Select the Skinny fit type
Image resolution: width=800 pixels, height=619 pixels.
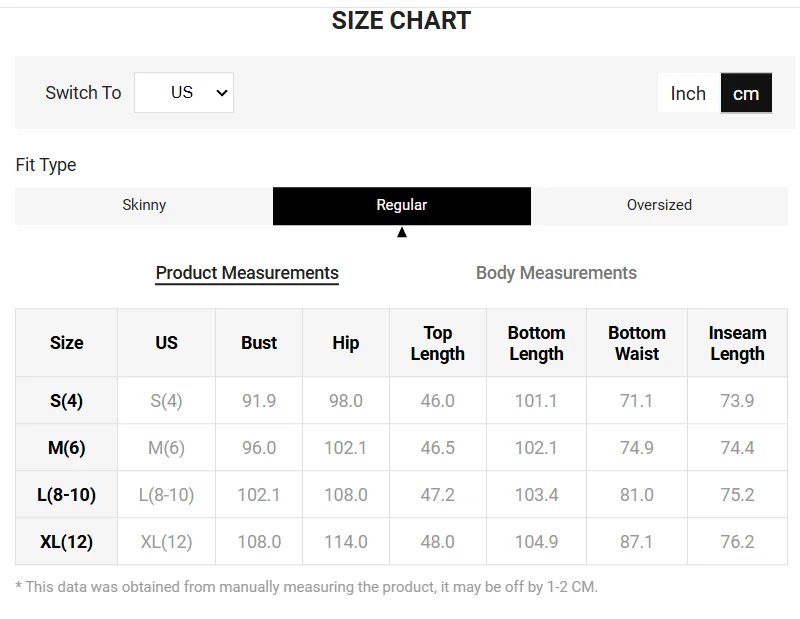coord(144,205)
